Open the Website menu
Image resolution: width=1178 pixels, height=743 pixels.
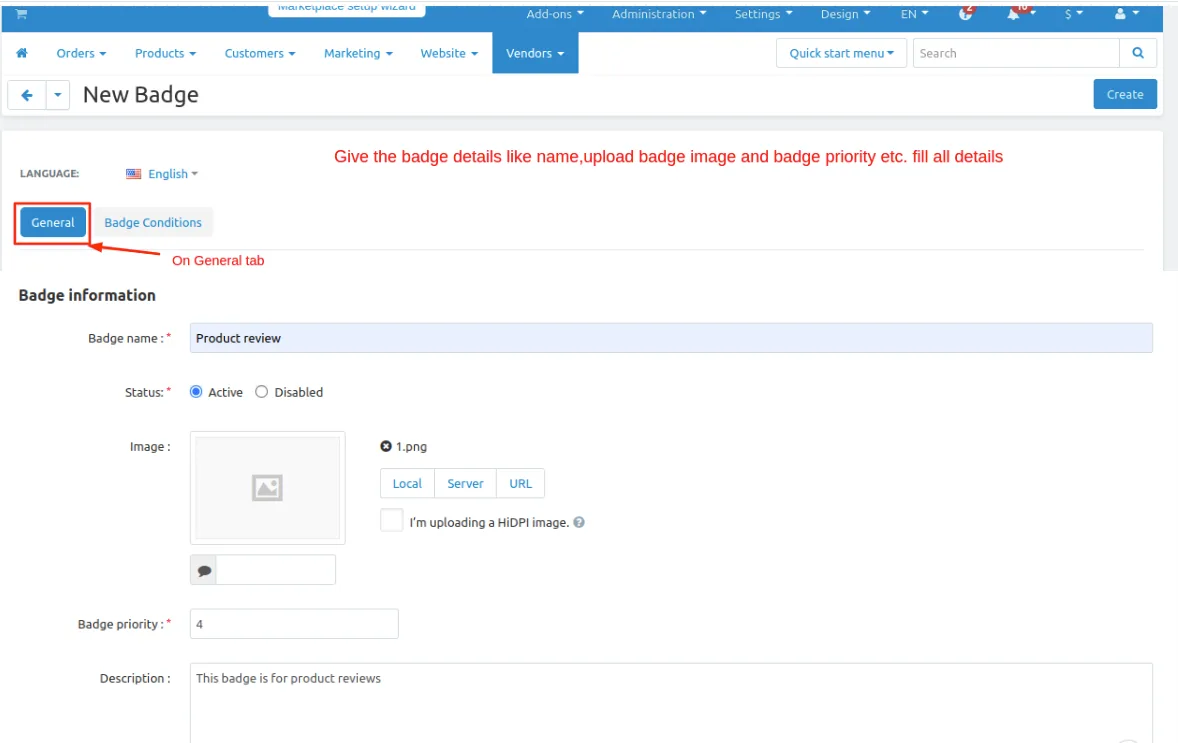coord(449,53)
